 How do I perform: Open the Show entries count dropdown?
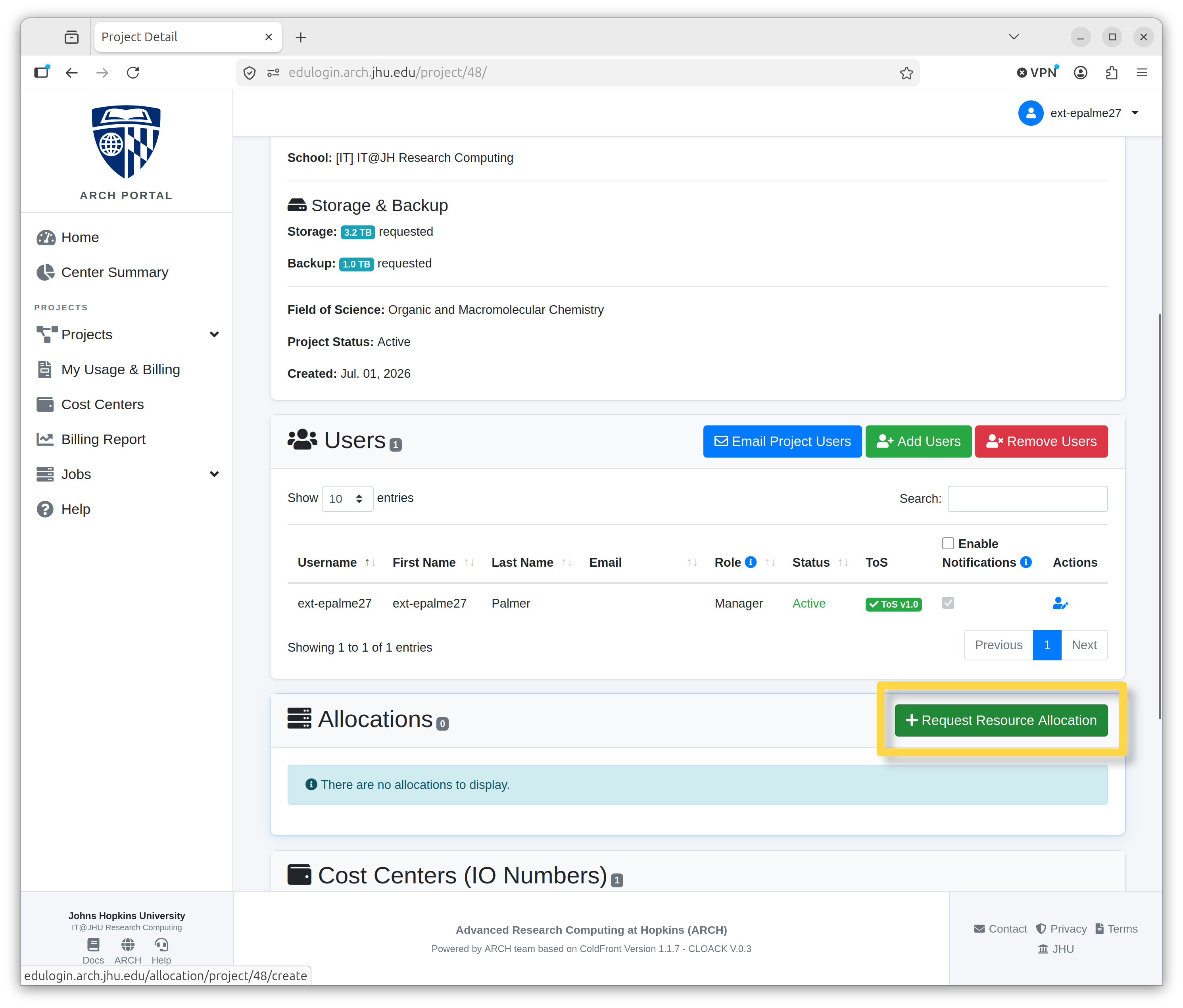pos(347,498)
